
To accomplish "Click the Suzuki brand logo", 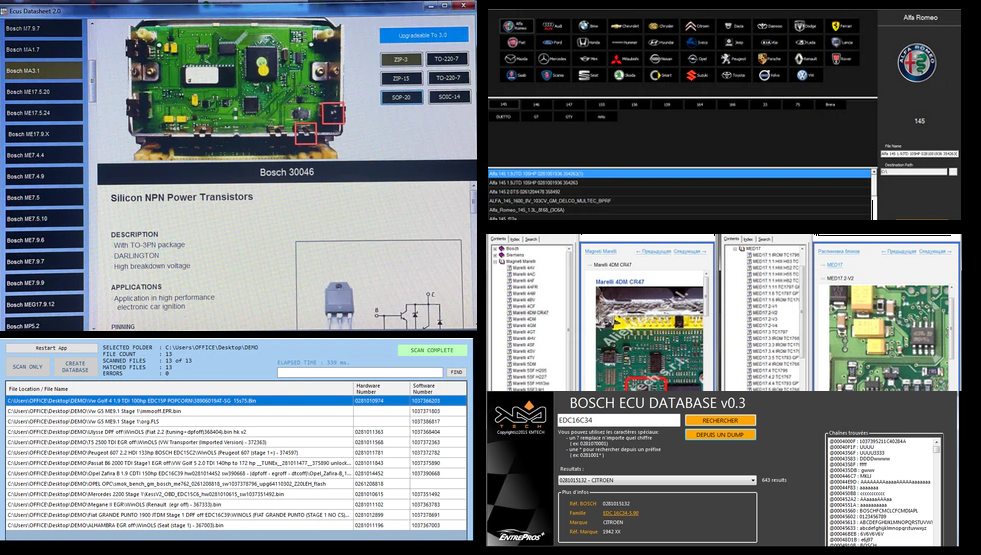I will pyautogui.click(x=696, y=75).
